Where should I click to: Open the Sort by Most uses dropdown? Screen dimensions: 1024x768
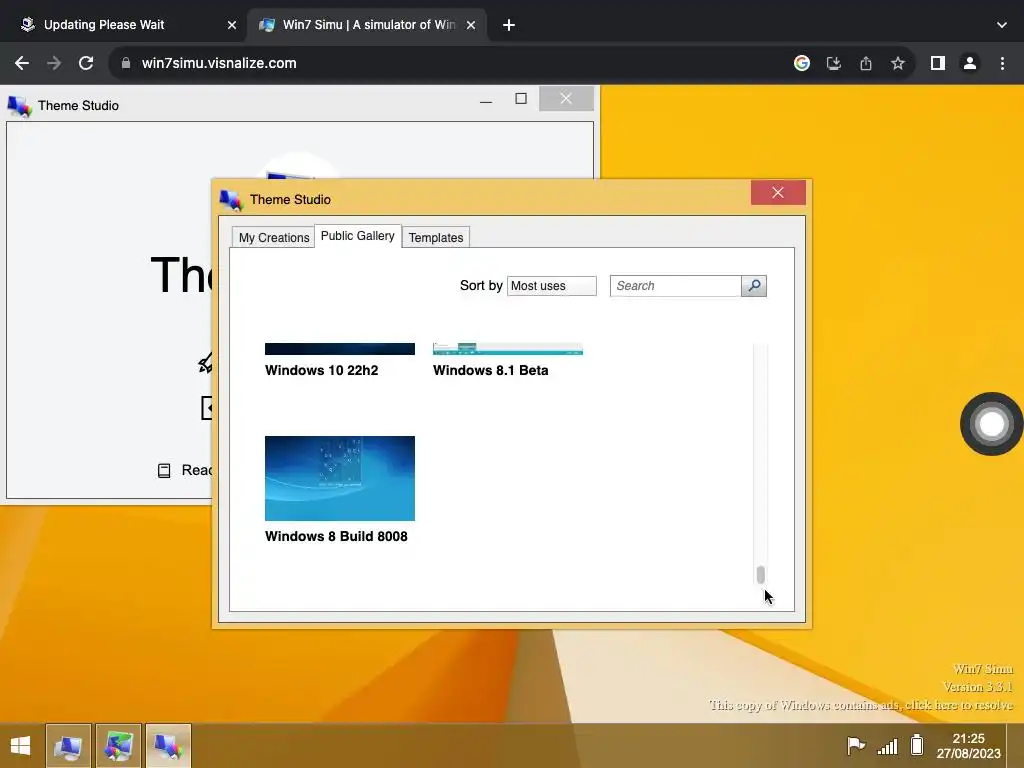[552, 285]
